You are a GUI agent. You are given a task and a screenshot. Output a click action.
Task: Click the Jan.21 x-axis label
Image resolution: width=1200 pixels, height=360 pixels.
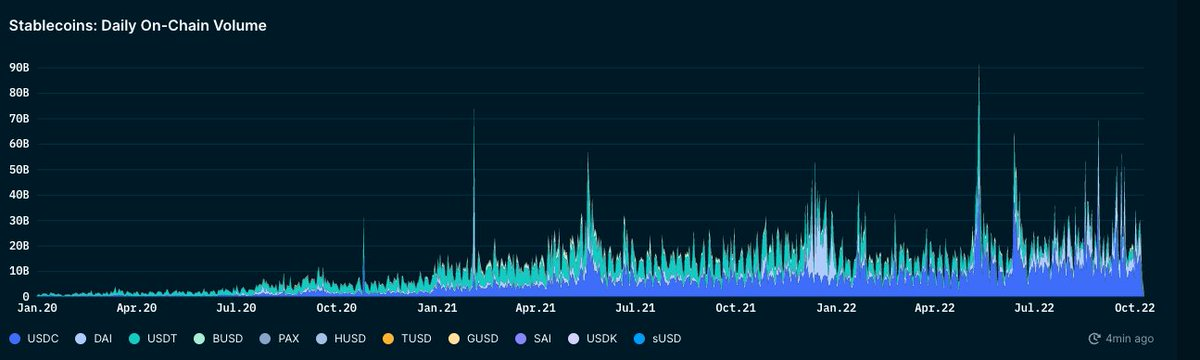coord(437,309)
